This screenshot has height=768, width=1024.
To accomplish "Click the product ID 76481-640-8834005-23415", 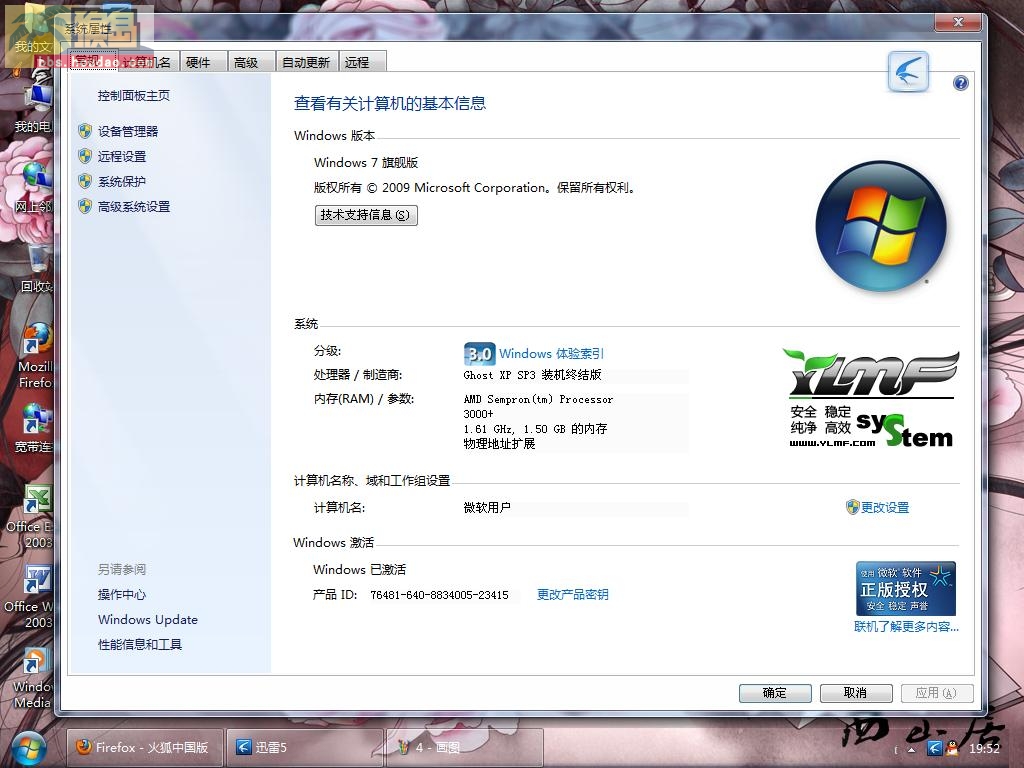I will (x=440, y=595).
